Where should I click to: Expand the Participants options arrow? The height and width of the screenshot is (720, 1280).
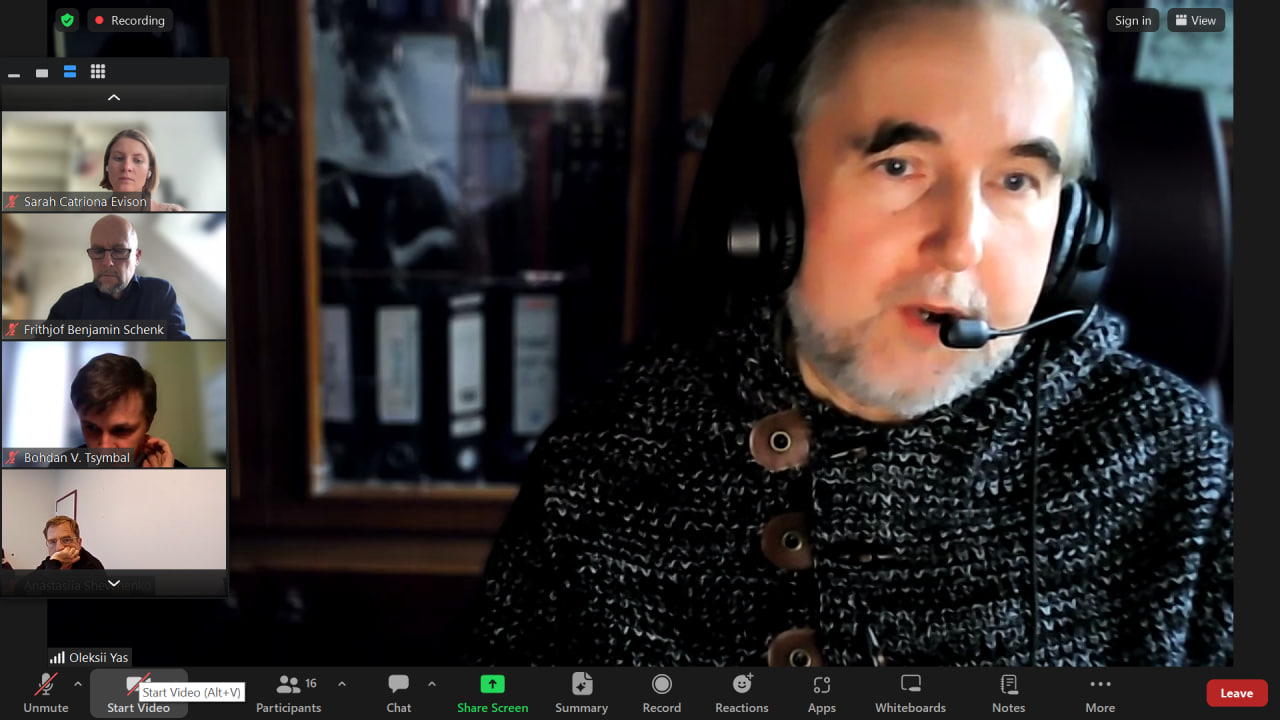coord(342,684)
